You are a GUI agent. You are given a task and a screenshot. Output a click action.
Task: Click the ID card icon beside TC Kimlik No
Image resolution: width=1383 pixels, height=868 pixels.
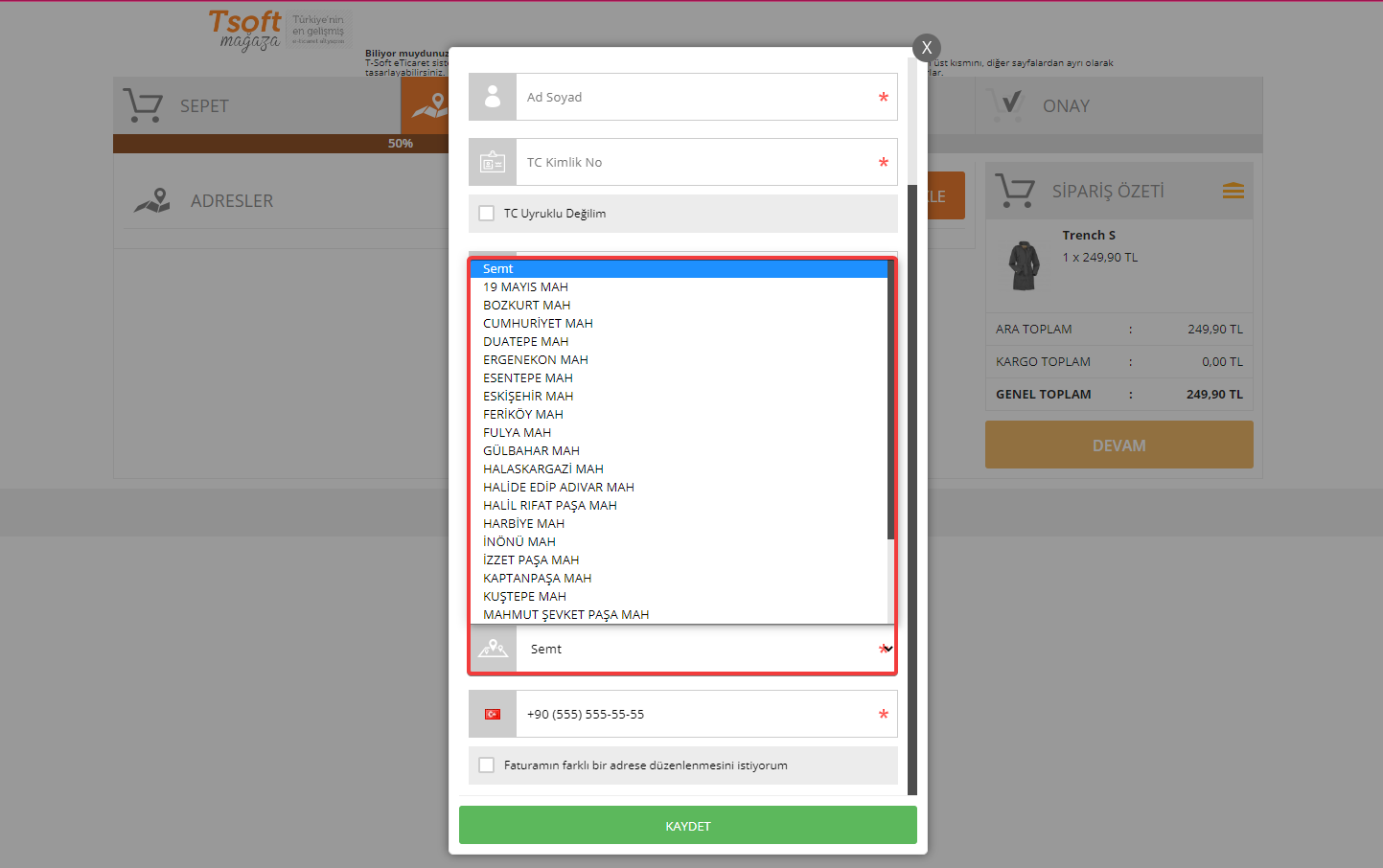(493, 162)
